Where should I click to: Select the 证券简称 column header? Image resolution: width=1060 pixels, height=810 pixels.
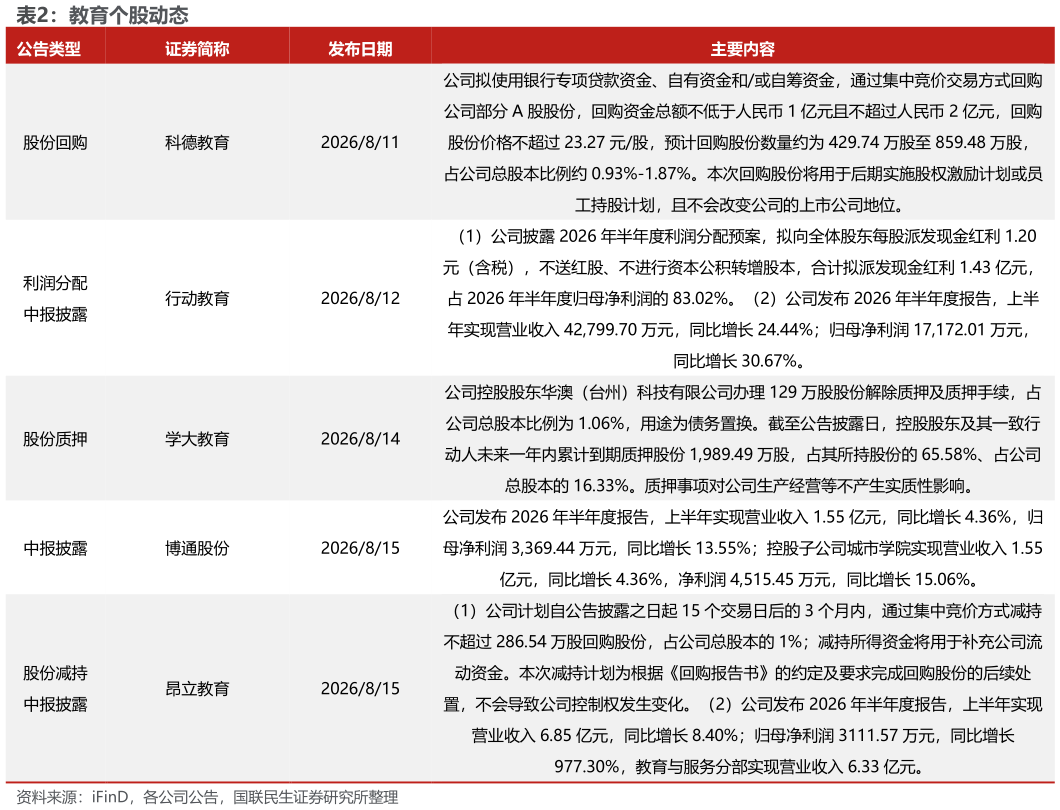pyautogui.click(x=197, y=49)
